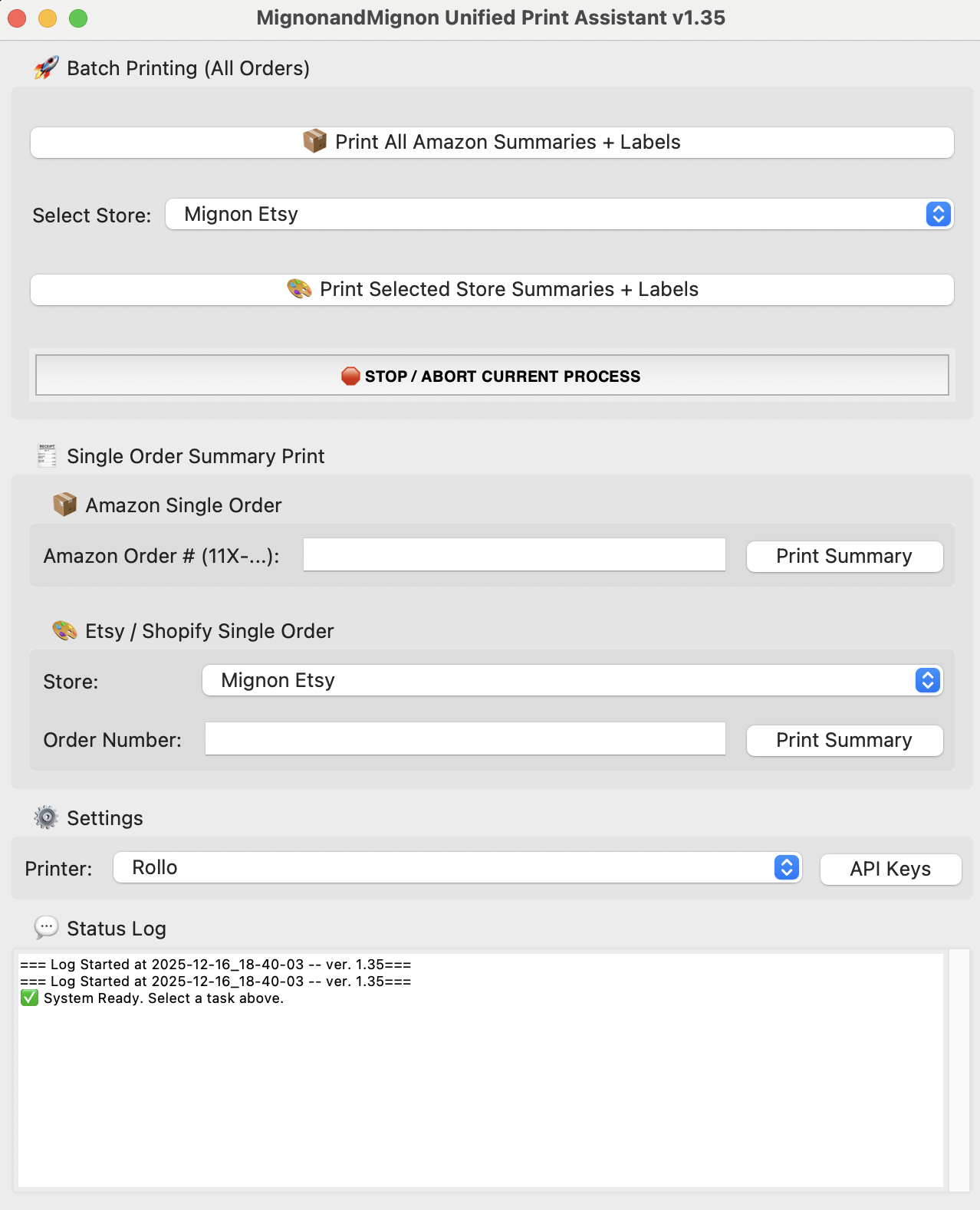Click the gear icon beside Settings
Image resolution: width=980 pixels, height=1210 pixels.
(x=46, y=817)
